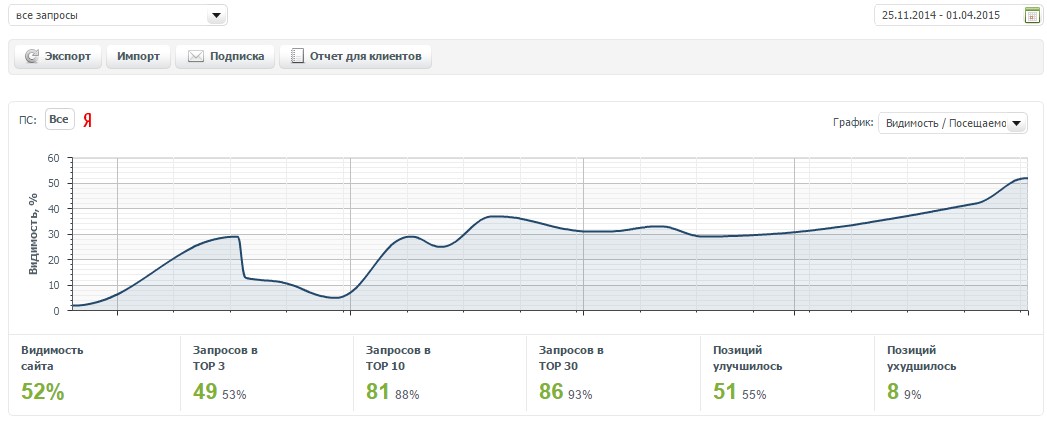
Task: Click the Экспорт button
Action: click(x=57, y=57)
